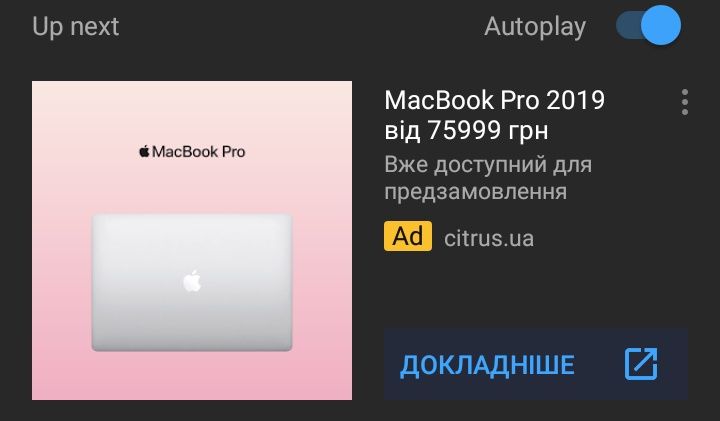Click the Up next heading
This screenshot has width=720, height=421.
coord(76,26)
